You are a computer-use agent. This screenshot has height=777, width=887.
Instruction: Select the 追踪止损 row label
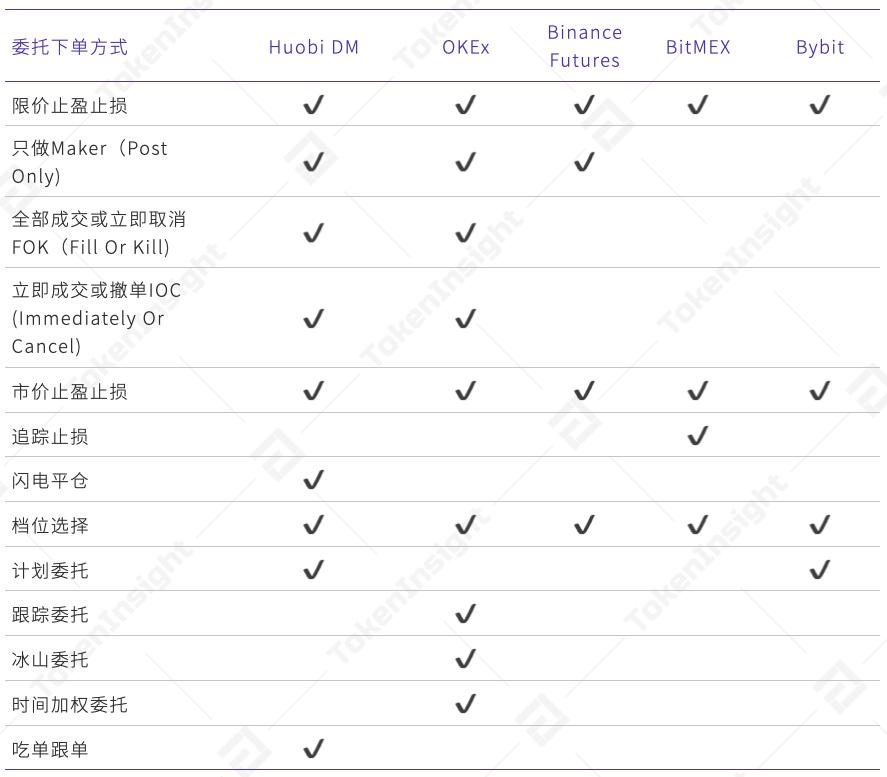point(50,436)
